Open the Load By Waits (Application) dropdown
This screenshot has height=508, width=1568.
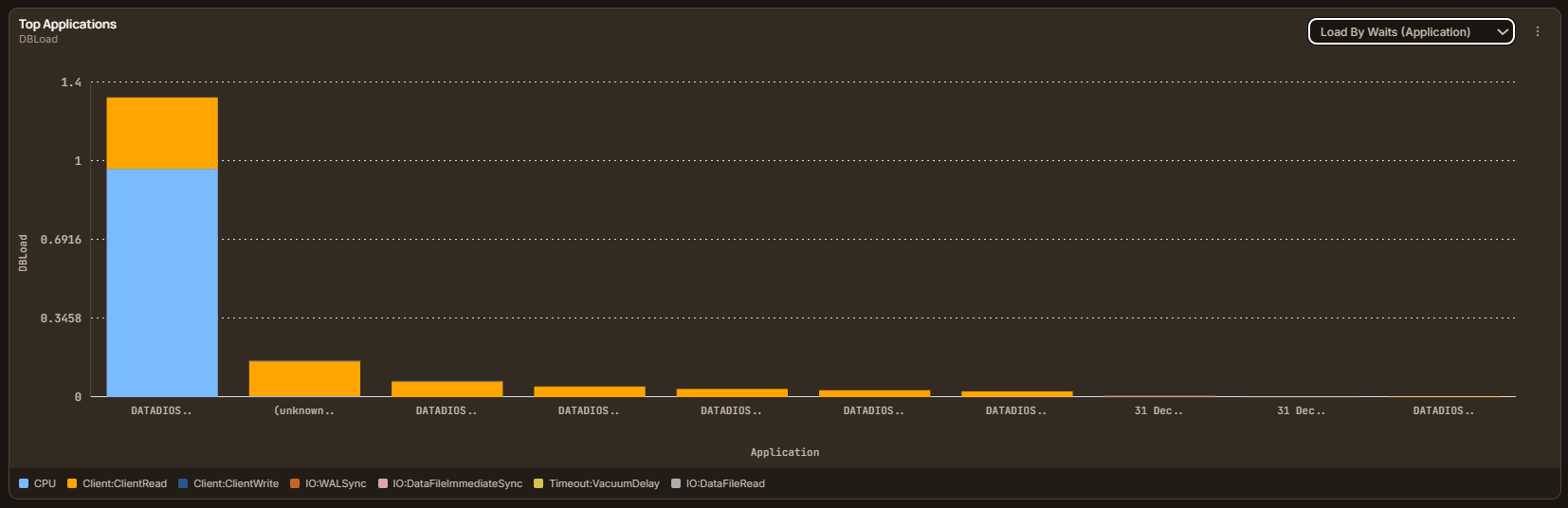click(1411, 31)
